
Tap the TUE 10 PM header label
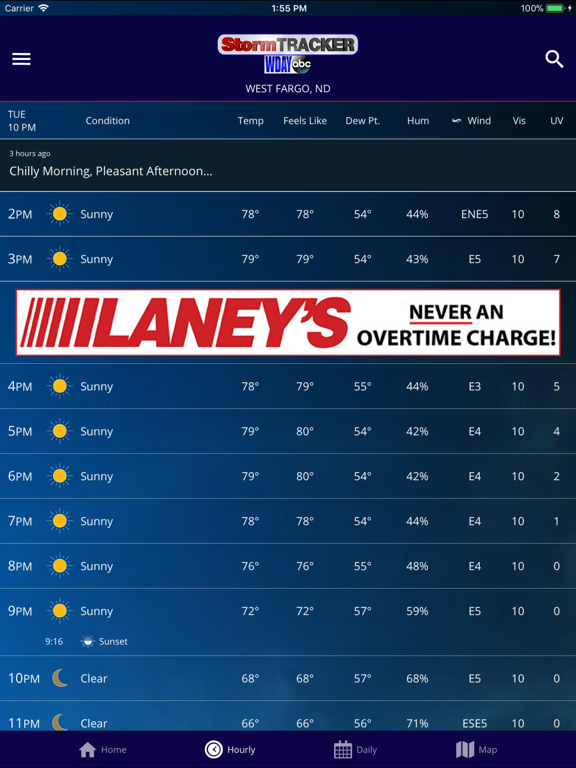pyautogui.click(x=22, y=121)
